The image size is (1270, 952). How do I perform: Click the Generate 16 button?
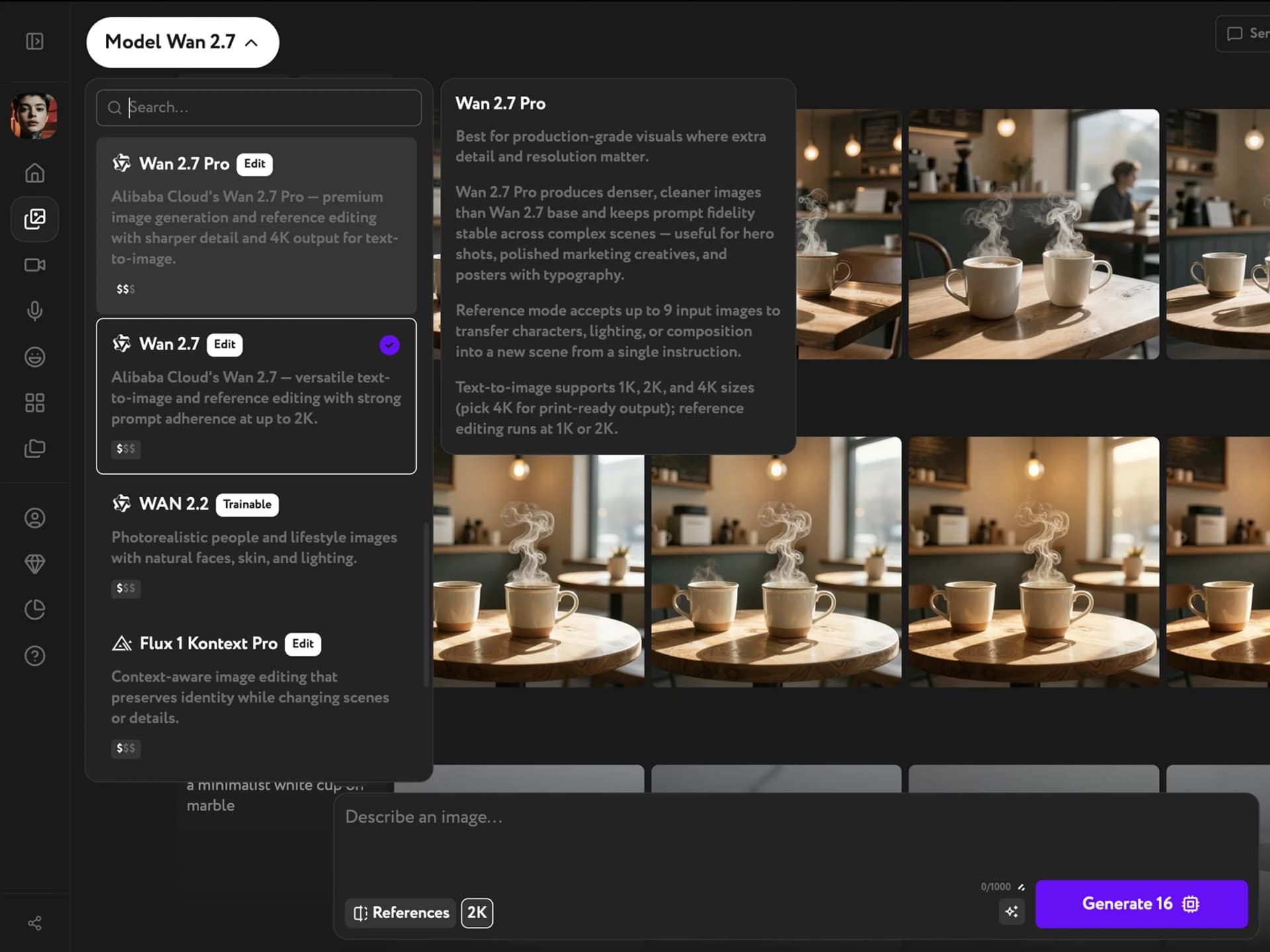[1141, 904]
